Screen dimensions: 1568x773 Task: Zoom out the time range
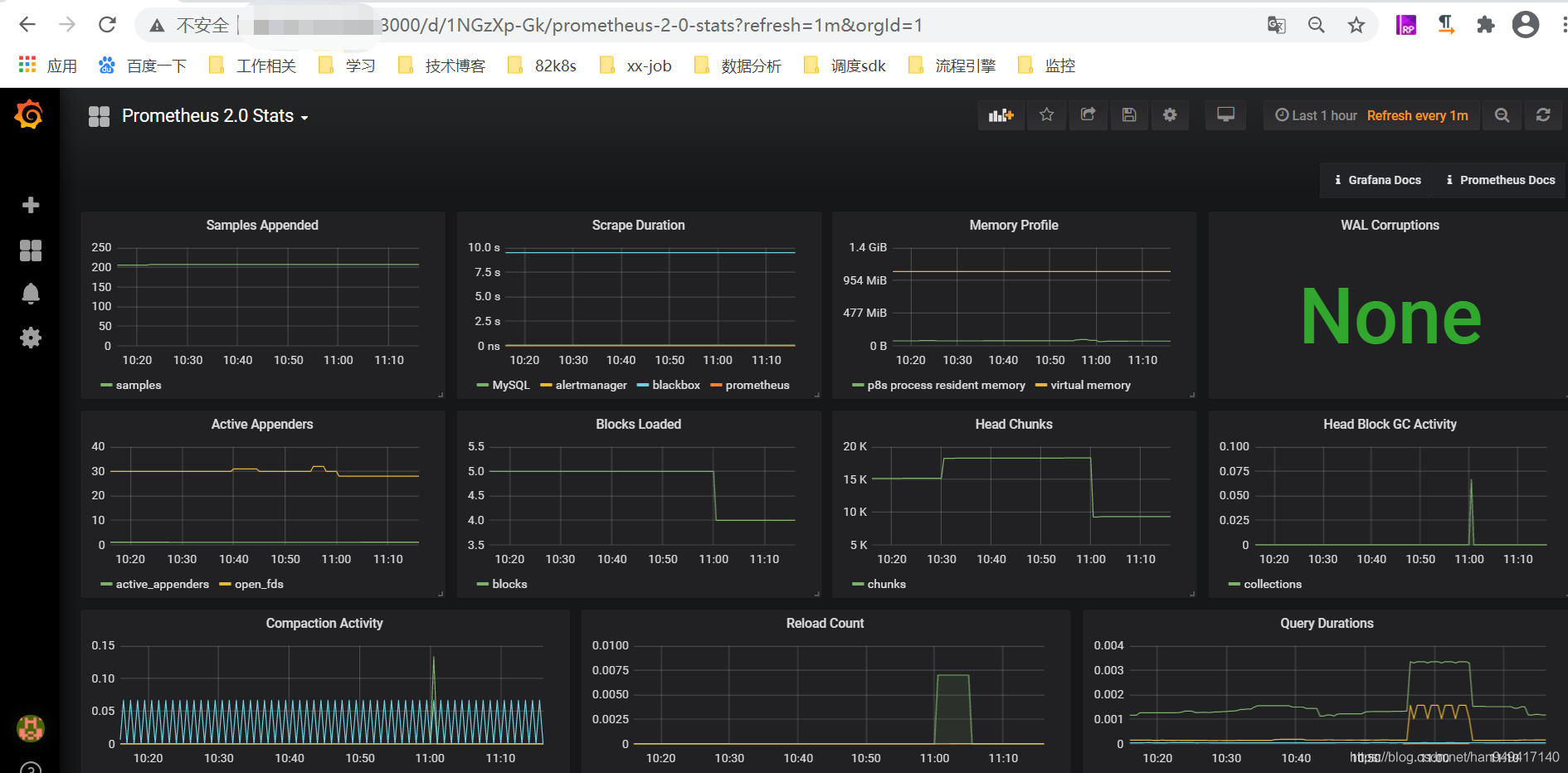(x=1502, y=115)
